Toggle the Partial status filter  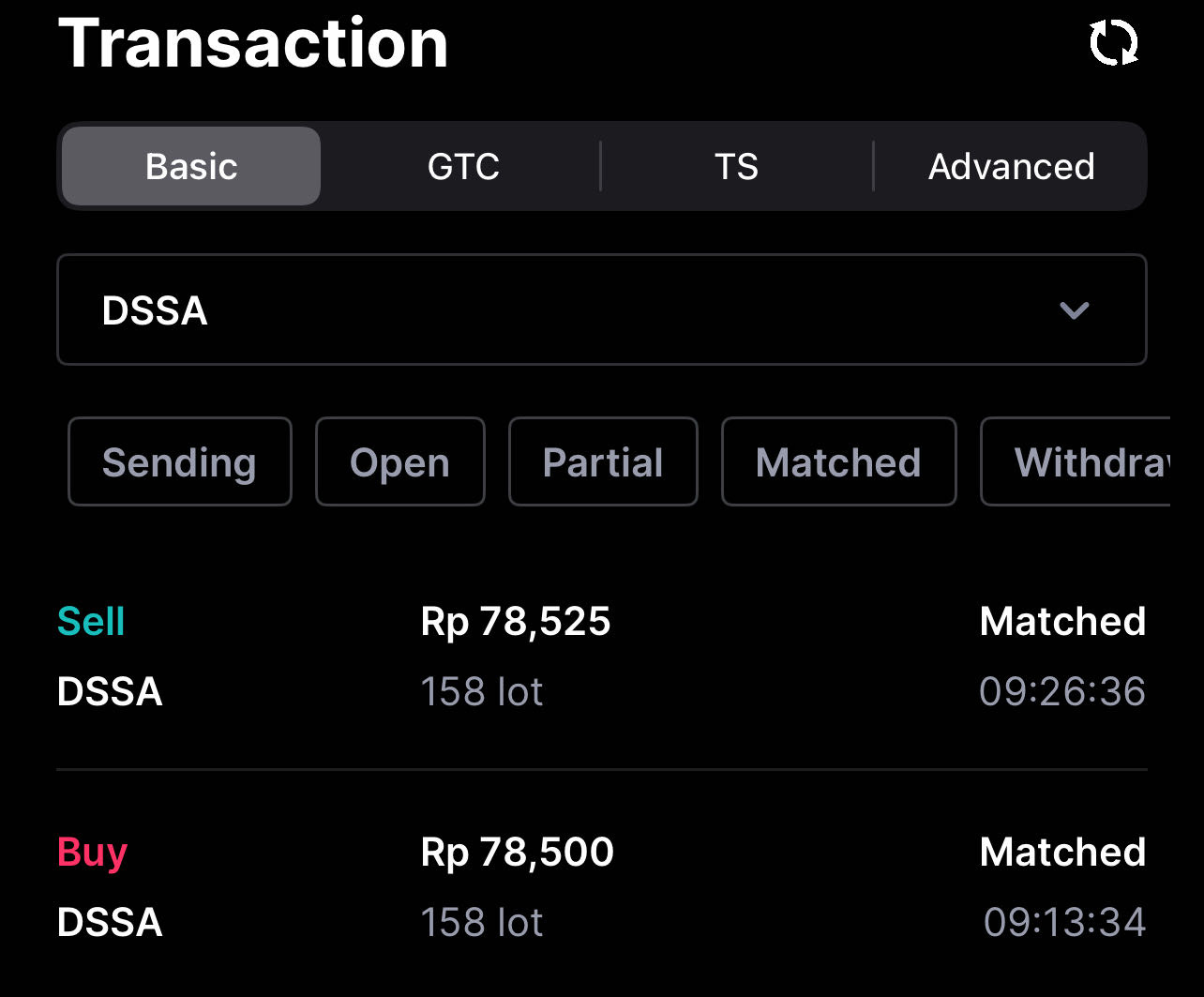point(603,461)
